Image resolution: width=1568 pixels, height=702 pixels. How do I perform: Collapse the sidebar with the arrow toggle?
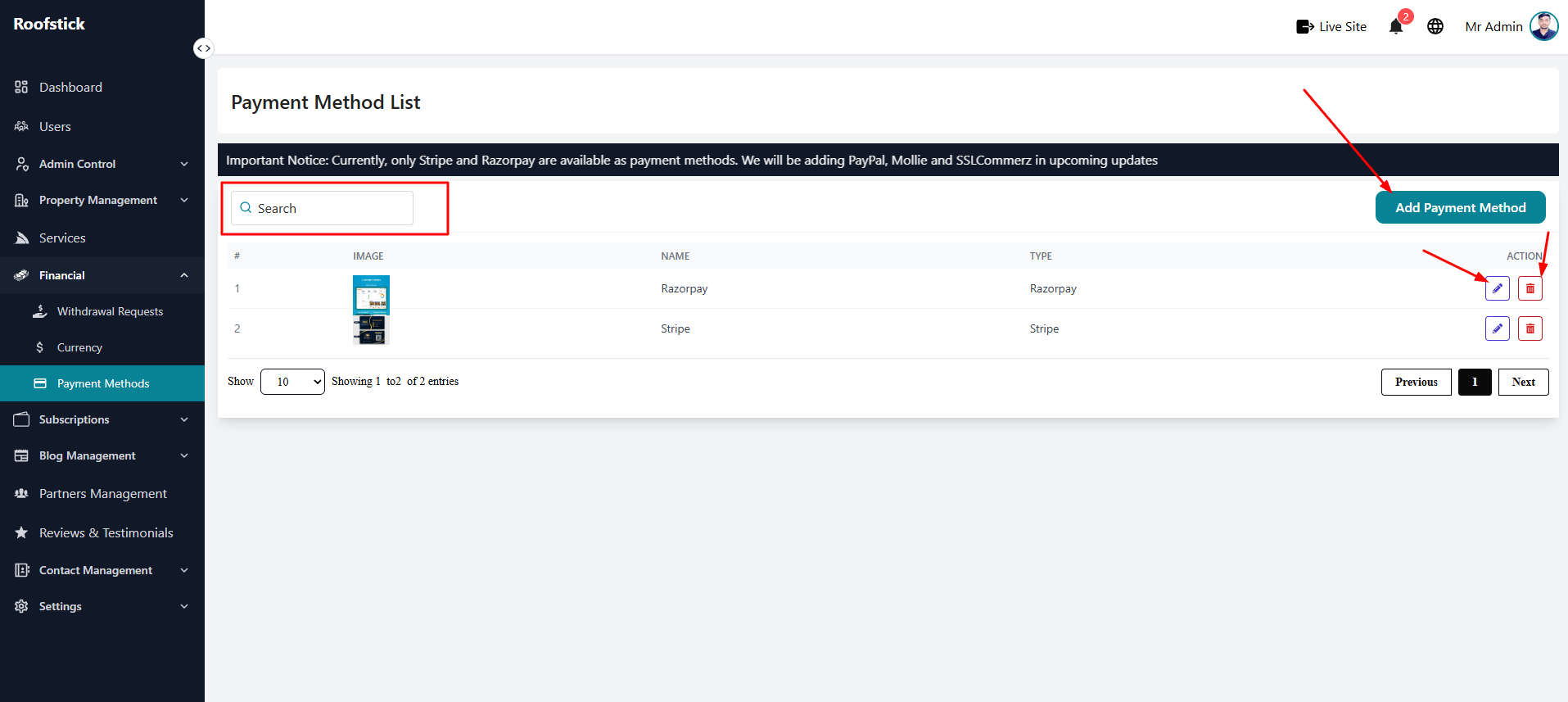[x=203, y=48]
